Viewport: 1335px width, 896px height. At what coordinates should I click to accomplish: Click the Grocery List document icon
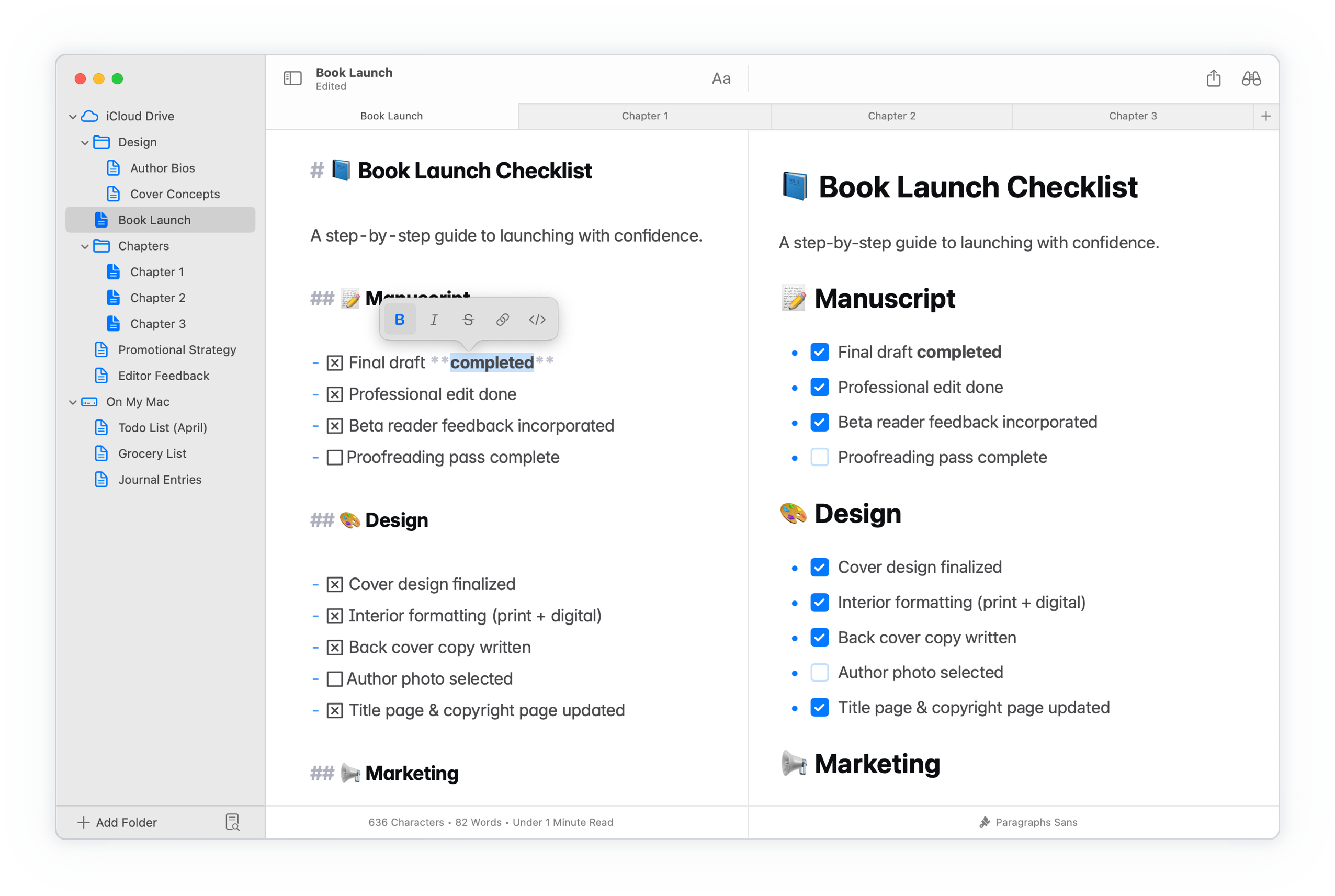pos(101,453)
